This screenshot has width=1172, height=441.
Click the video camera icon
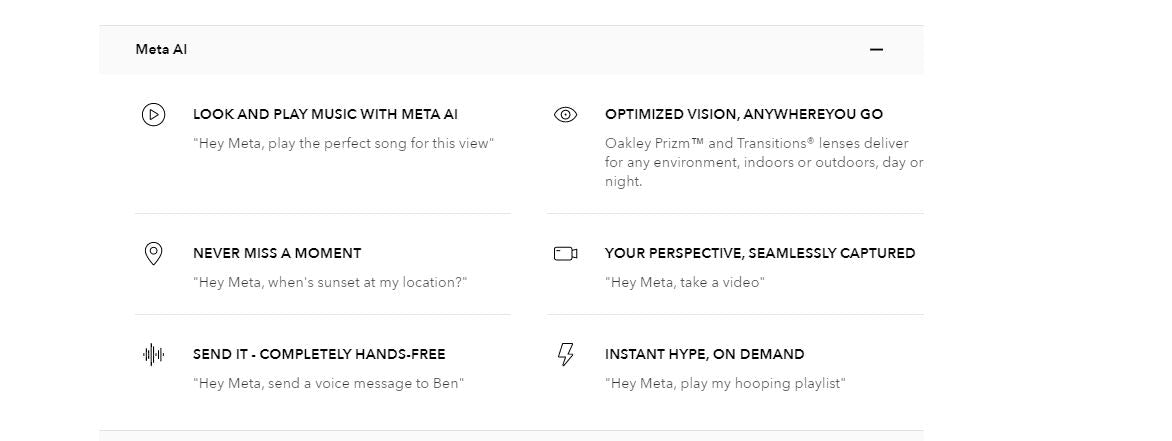click(565, 254)
